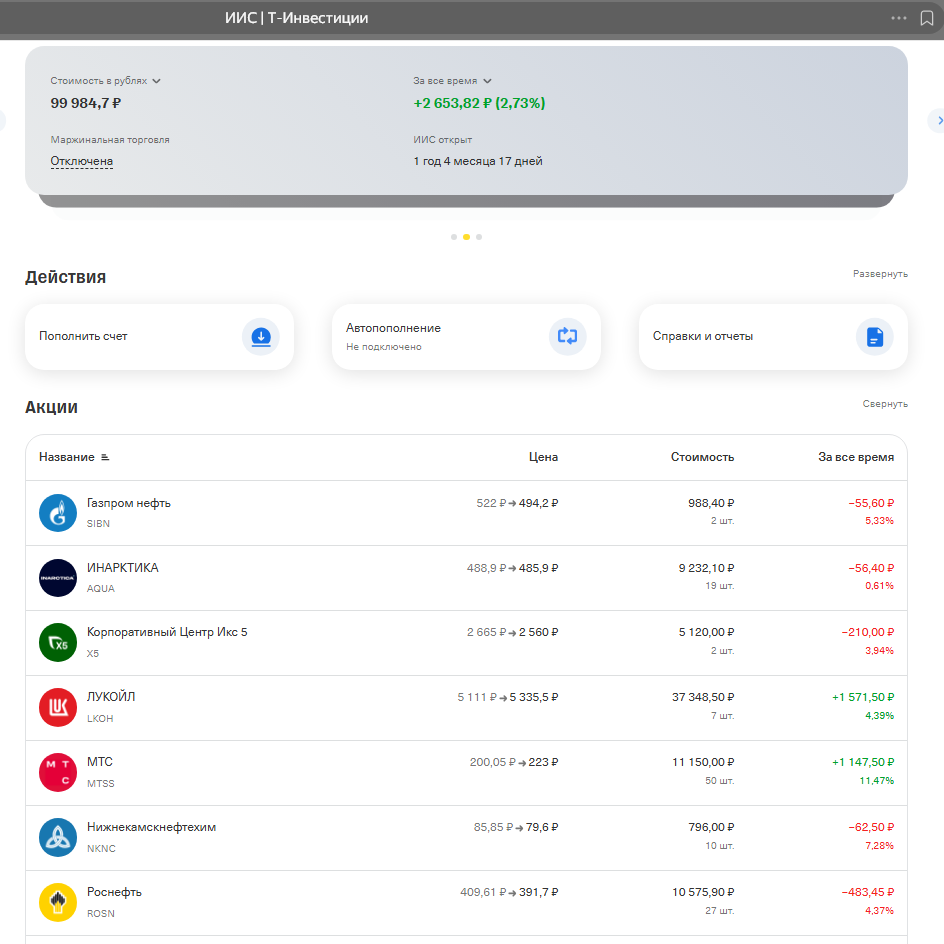944x944 pixels.
Task: Click the ИНАРКТИКА logo
Action: point(58,578)
